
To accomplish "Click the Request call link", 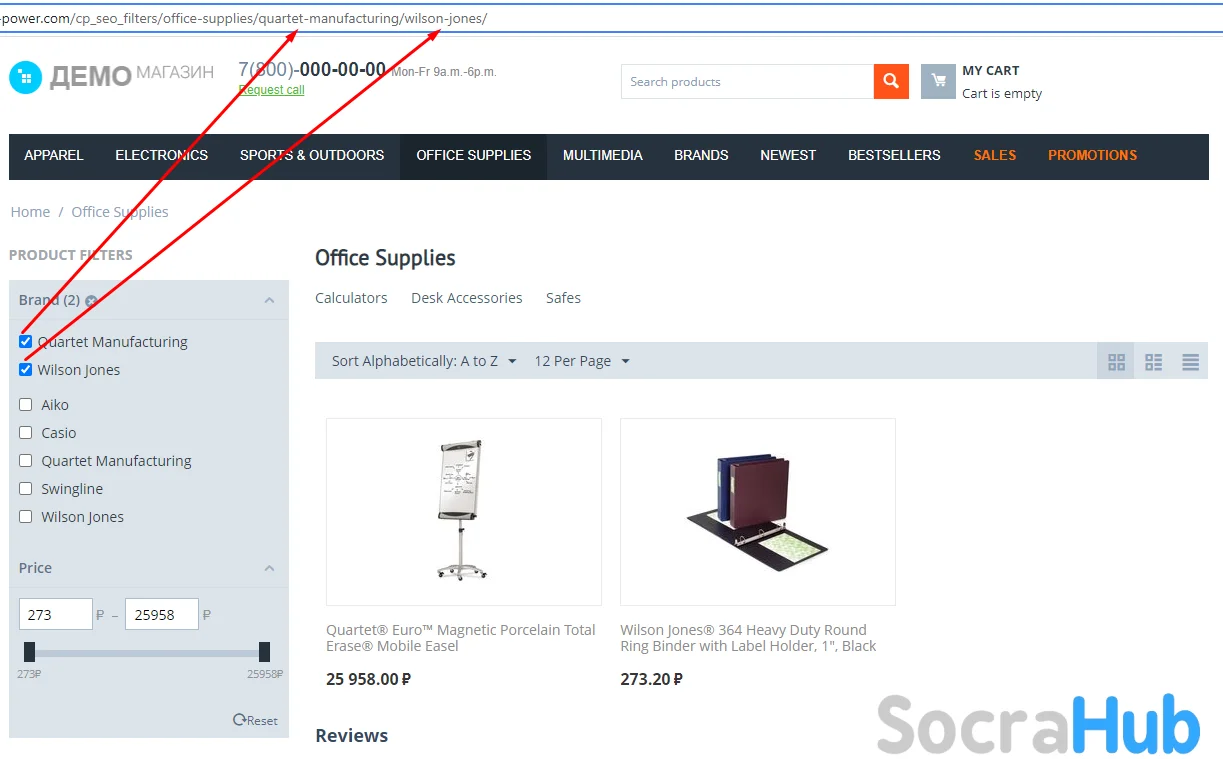I will coord(271,90).
